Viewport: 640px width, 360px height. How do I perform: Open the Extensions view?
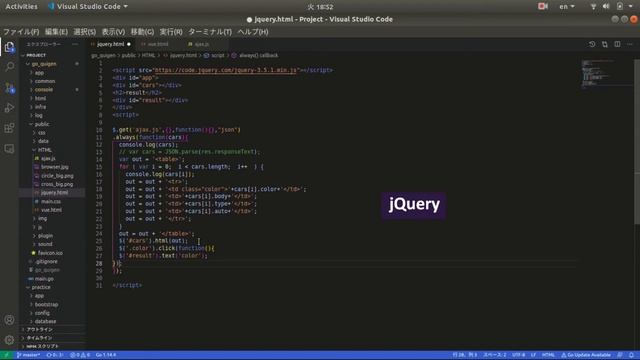9,128
